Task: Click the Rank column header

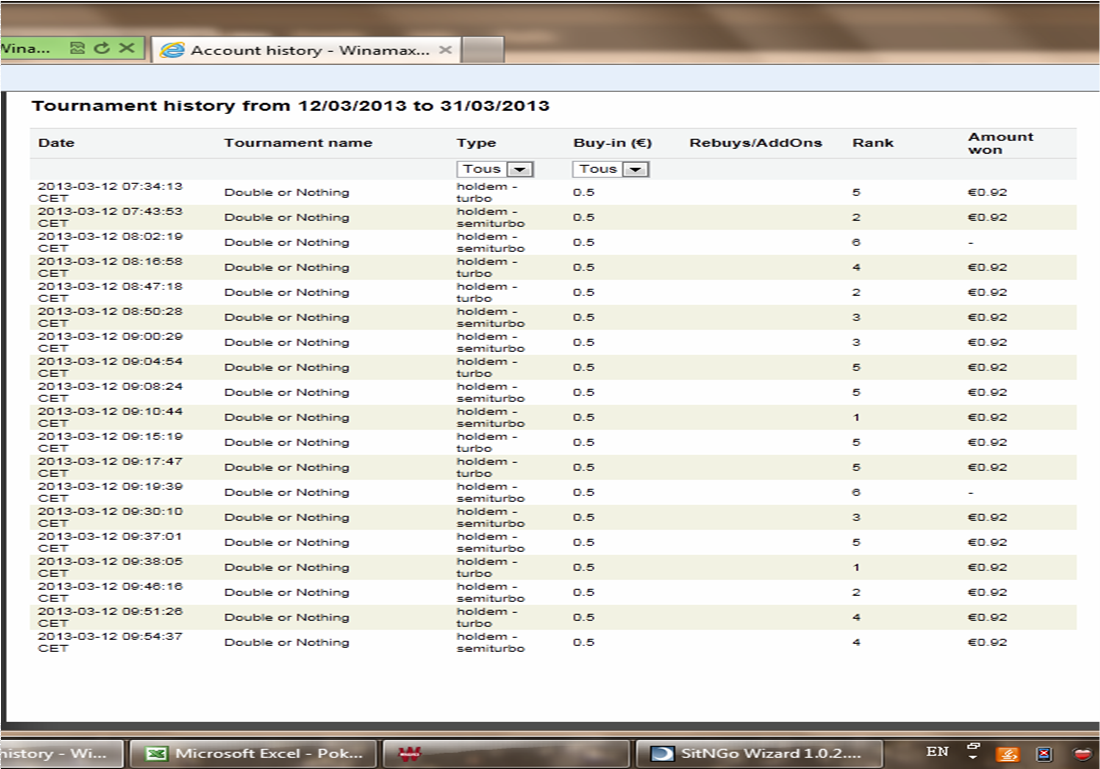Action: pos(873,143)
